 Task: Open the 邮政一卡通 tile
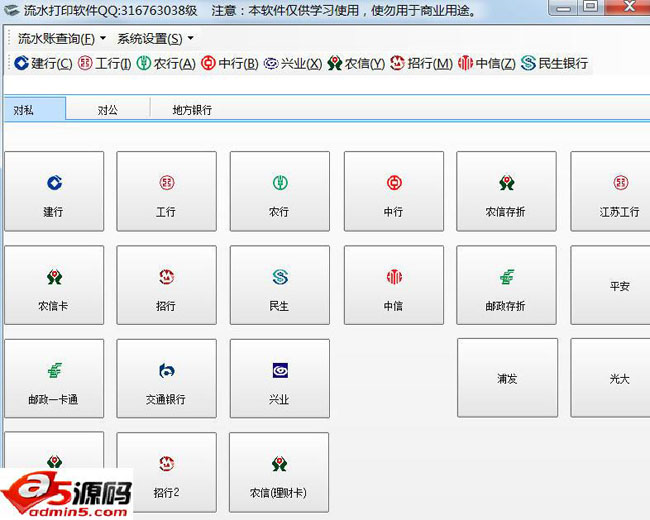point(54,378)
